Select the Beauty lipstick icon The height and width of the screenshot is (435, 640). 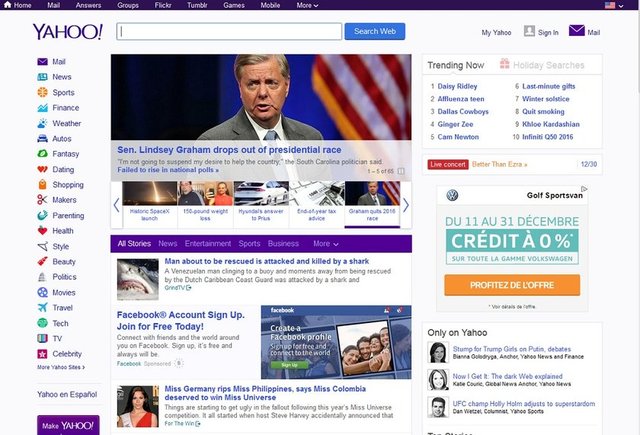[x=42, y=262]
